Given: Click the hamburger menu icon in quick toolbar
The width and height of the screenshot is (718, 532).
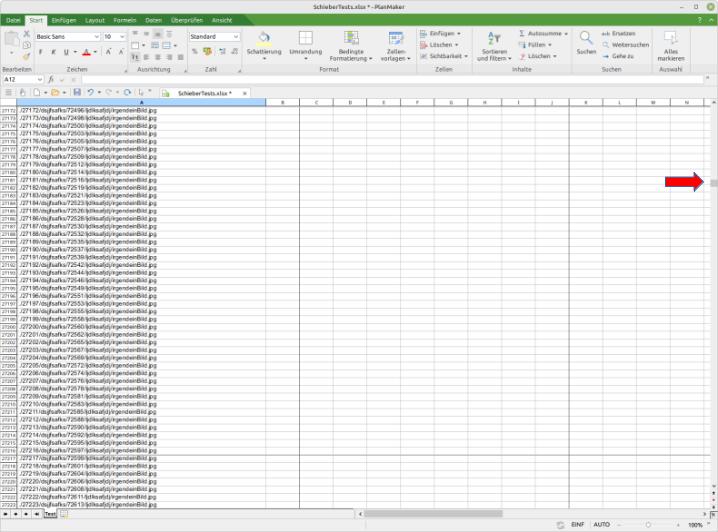Looking at the screenshot, I should pos(8,92).
